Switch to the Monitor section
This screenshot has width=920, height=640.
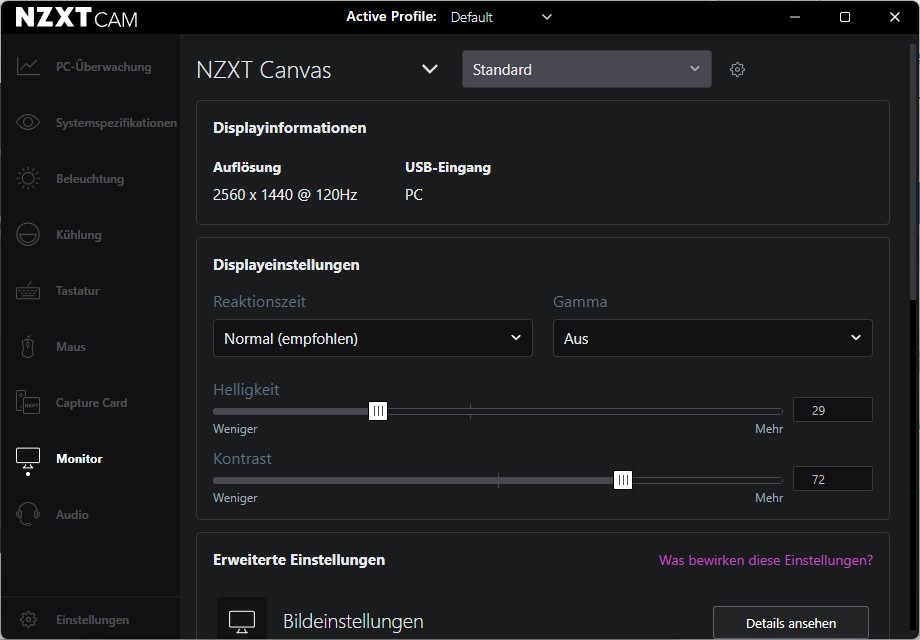78,459
